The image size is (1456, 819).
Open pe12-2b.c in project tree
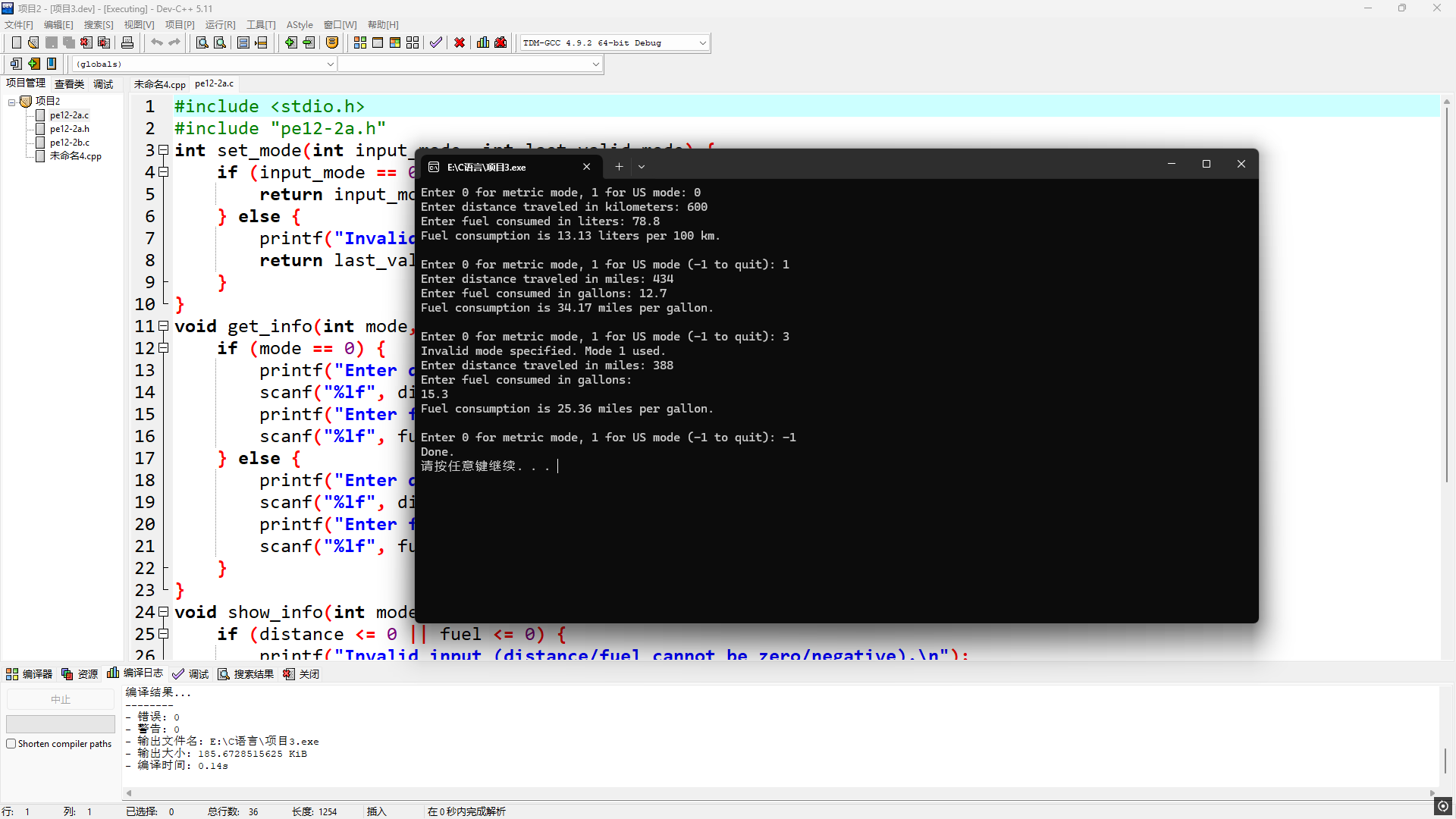pos(69,143)
